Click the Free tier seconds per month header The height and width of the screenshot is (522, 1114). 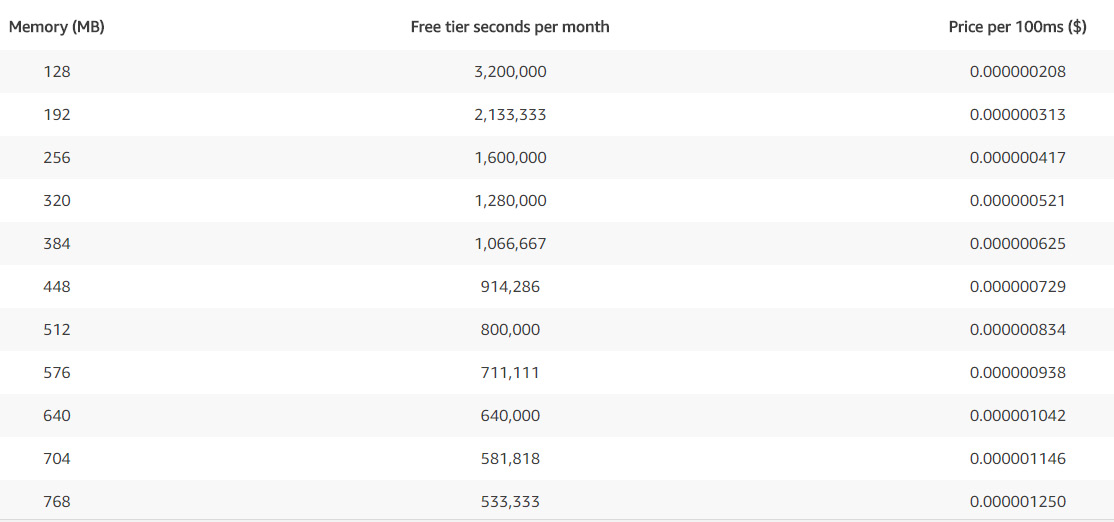(510, 27)
